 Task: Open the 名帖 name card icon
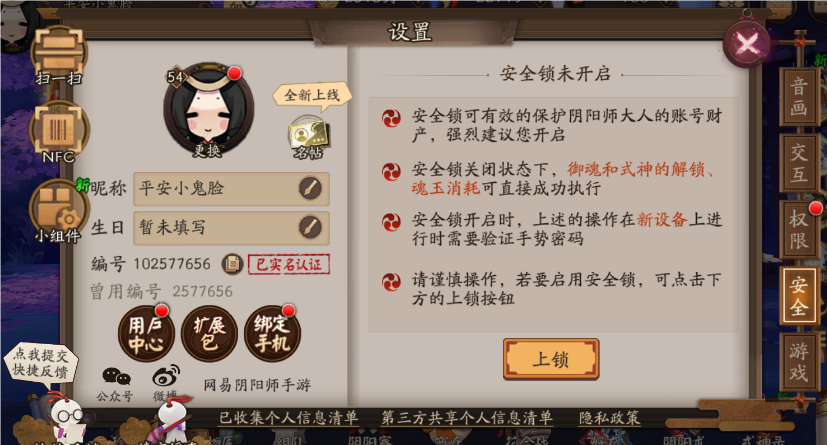pyautogui.click(x=309, y=138)
